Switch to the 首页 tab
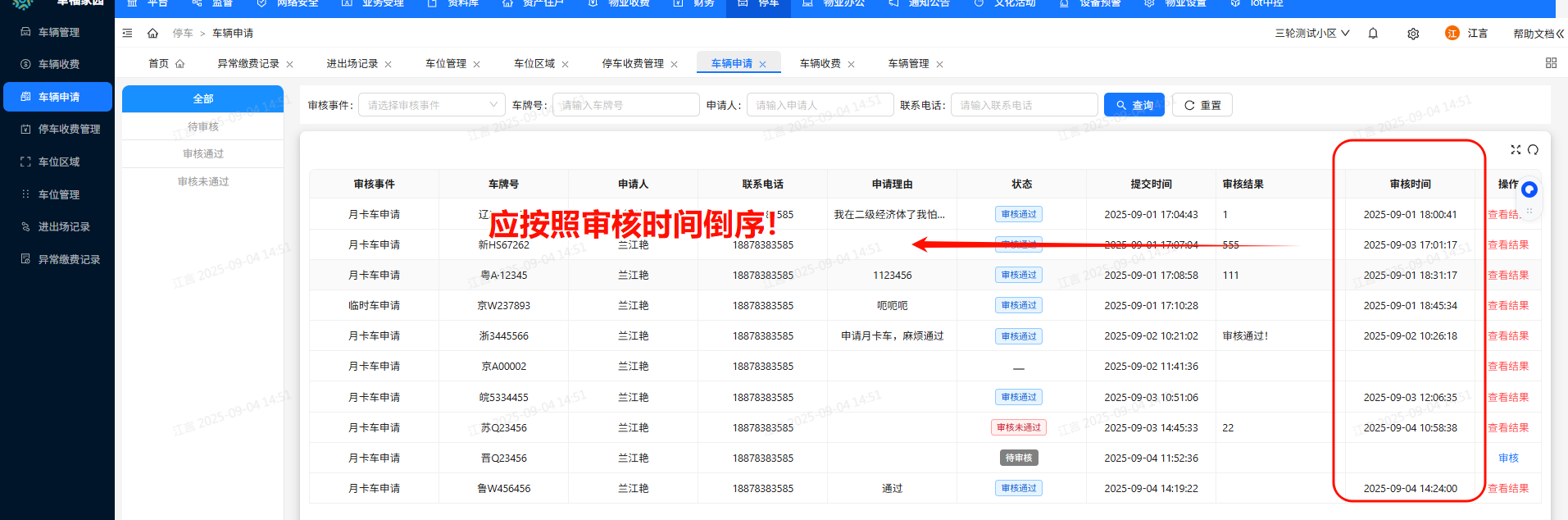 [x=166, y=63]
